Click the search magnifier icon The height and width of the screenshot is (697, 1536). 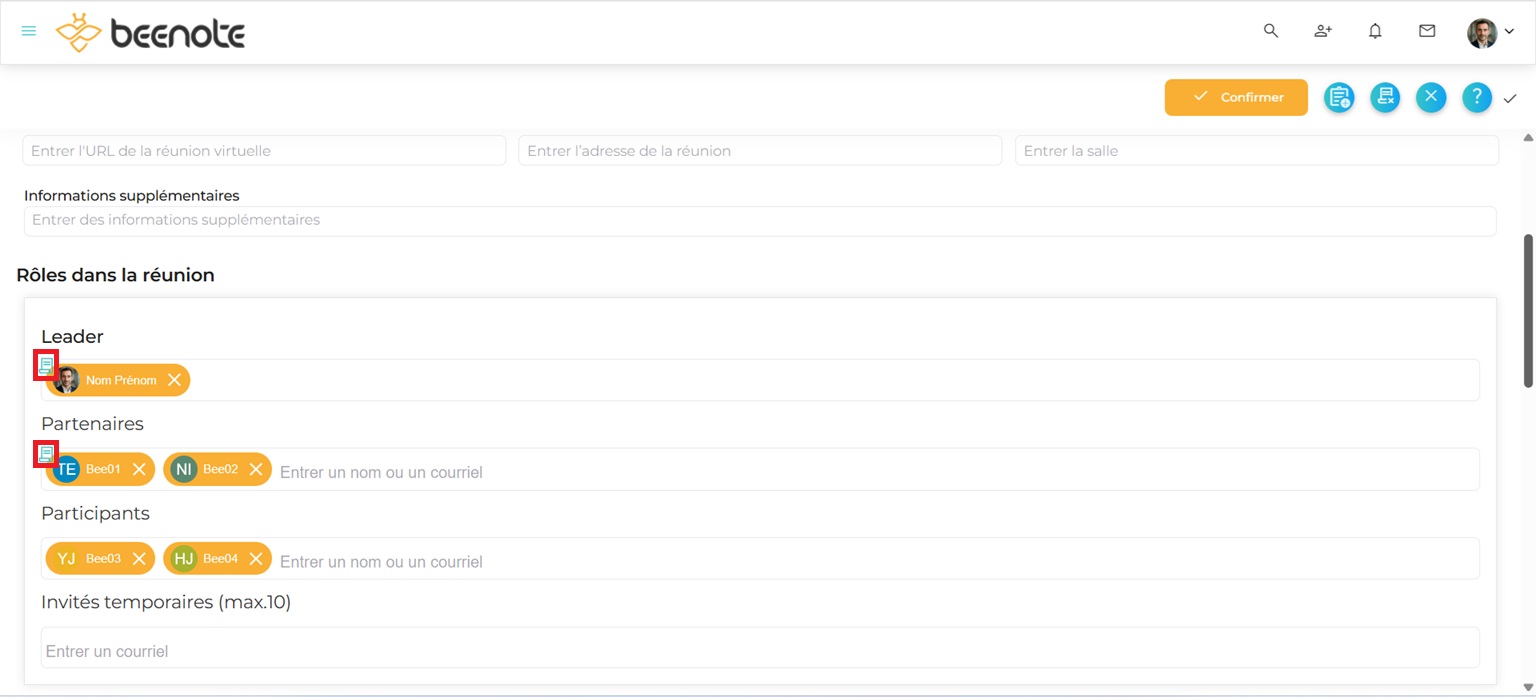pos(1271,31)
